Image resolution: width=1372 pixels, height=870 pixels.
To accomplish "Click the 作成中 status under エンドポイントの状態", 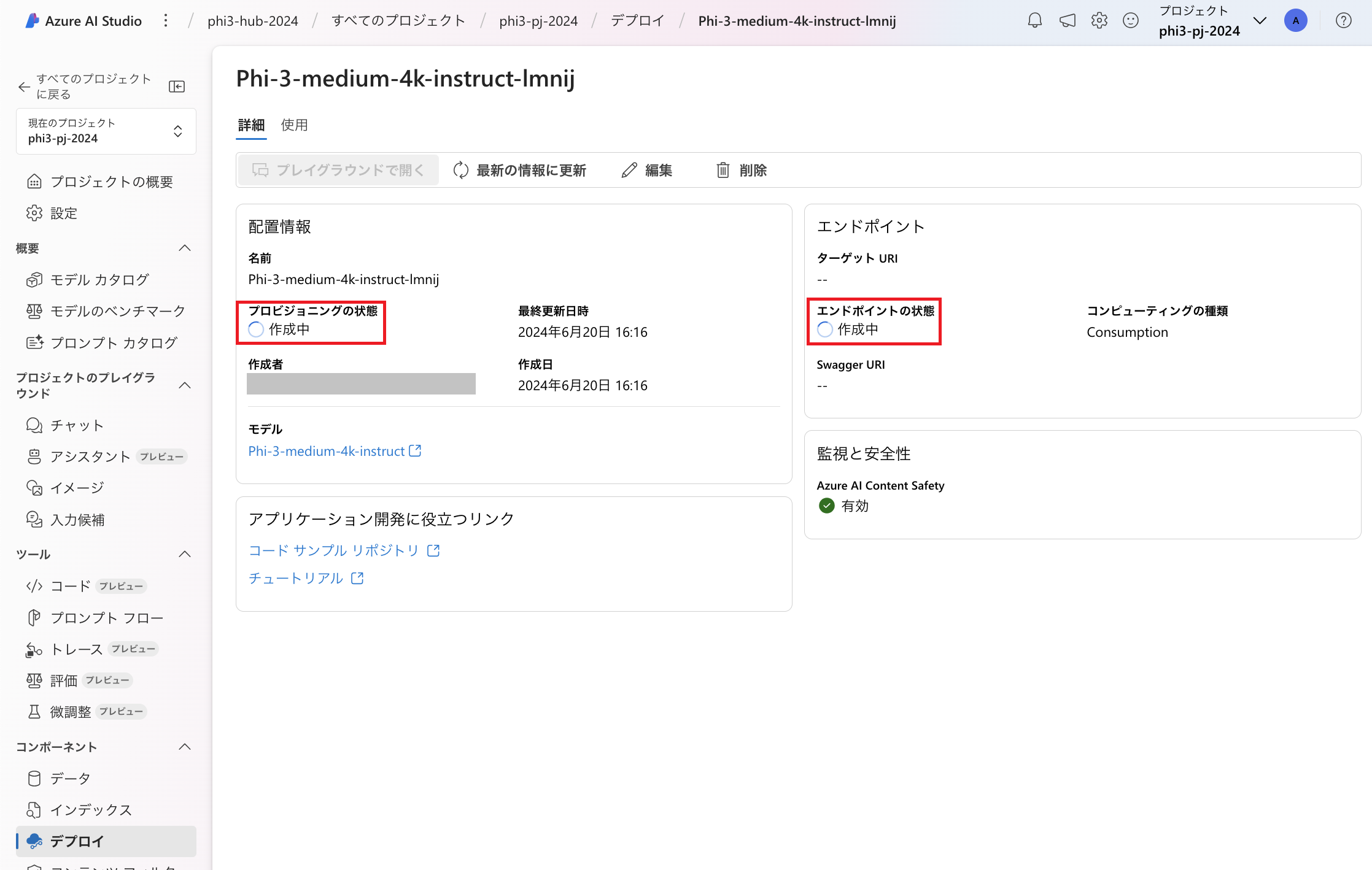I will pos(858,329).
